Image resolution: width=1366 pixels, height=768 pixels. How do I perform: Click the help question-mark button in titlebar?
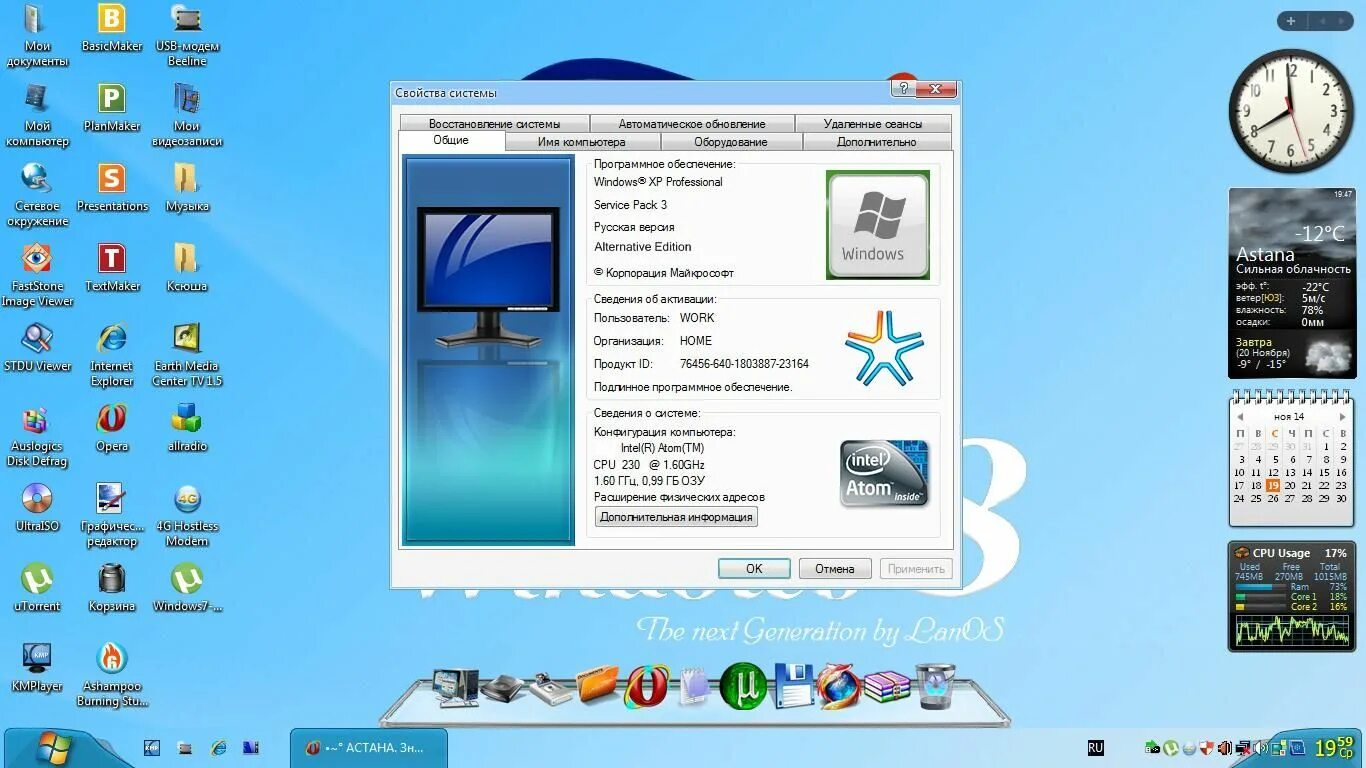903,89
